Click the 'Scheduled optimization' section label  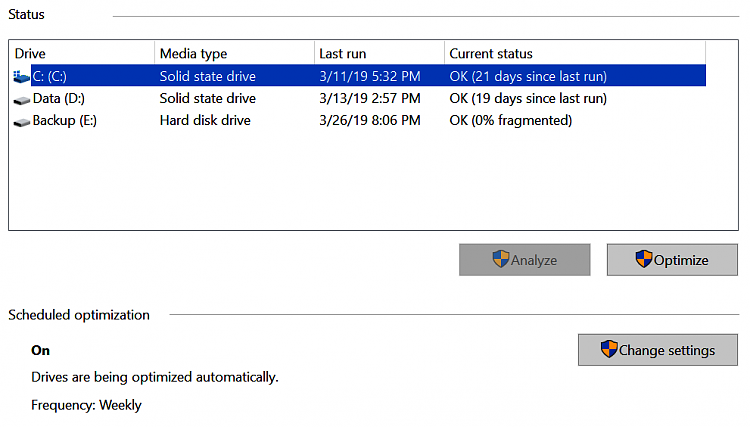79,315
